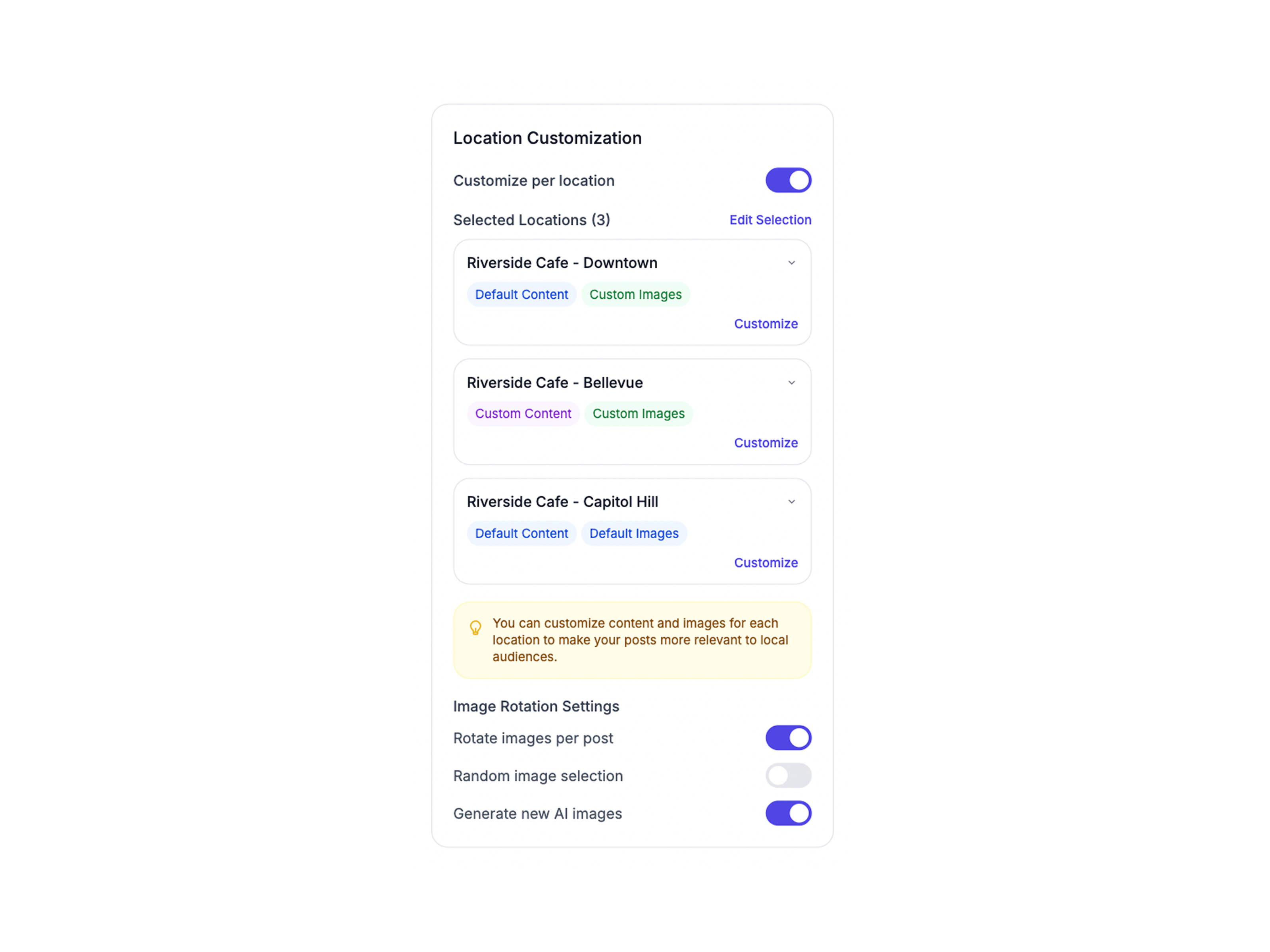Customize the Downtown location
1270x952 pixels.
pos(766,324)
